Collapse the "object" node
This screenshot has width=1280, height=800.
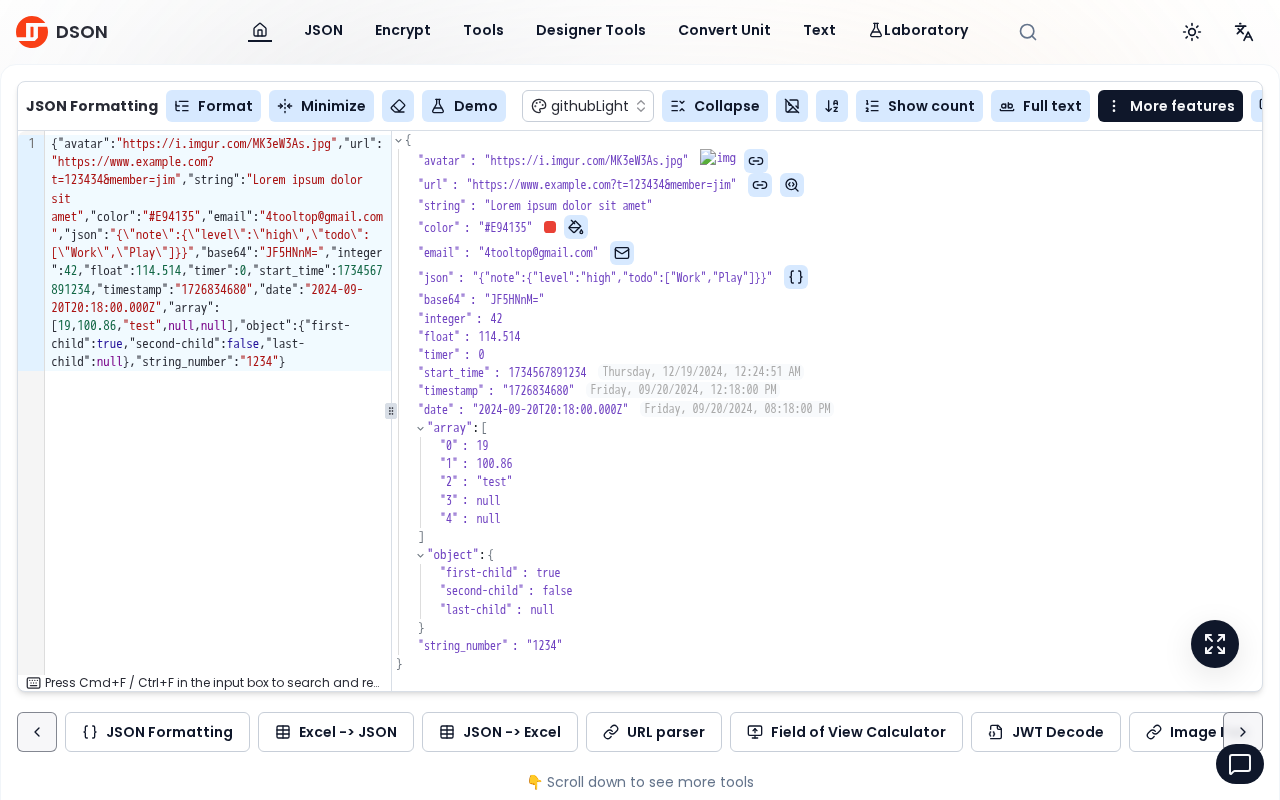pos(421,555)
